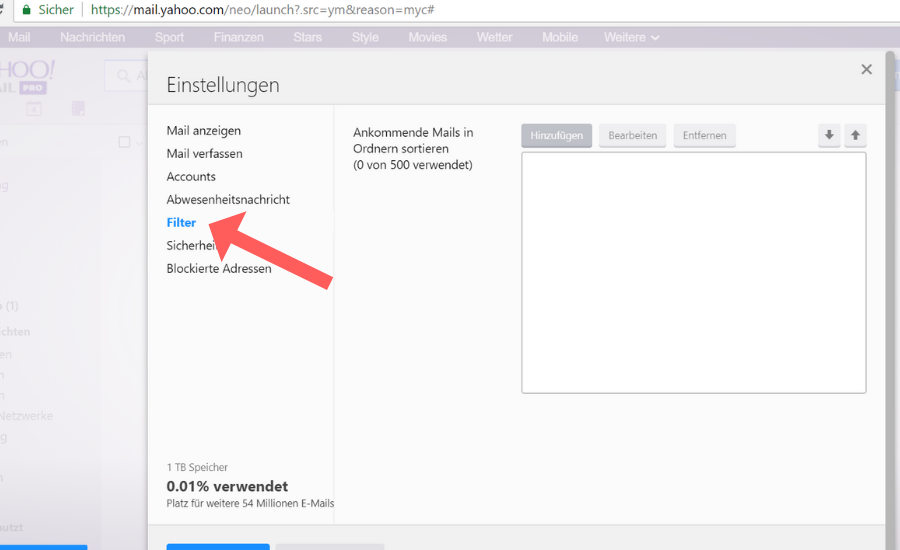Image resolution: width=900 pixels, height=550 pixels.
Task: Select Accounts in the settings list
Action: [191, 177]
